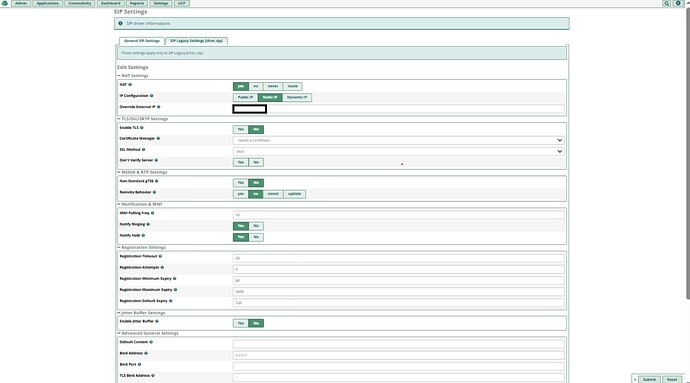Click help icon beside Registration Timeout

point(160,256)
